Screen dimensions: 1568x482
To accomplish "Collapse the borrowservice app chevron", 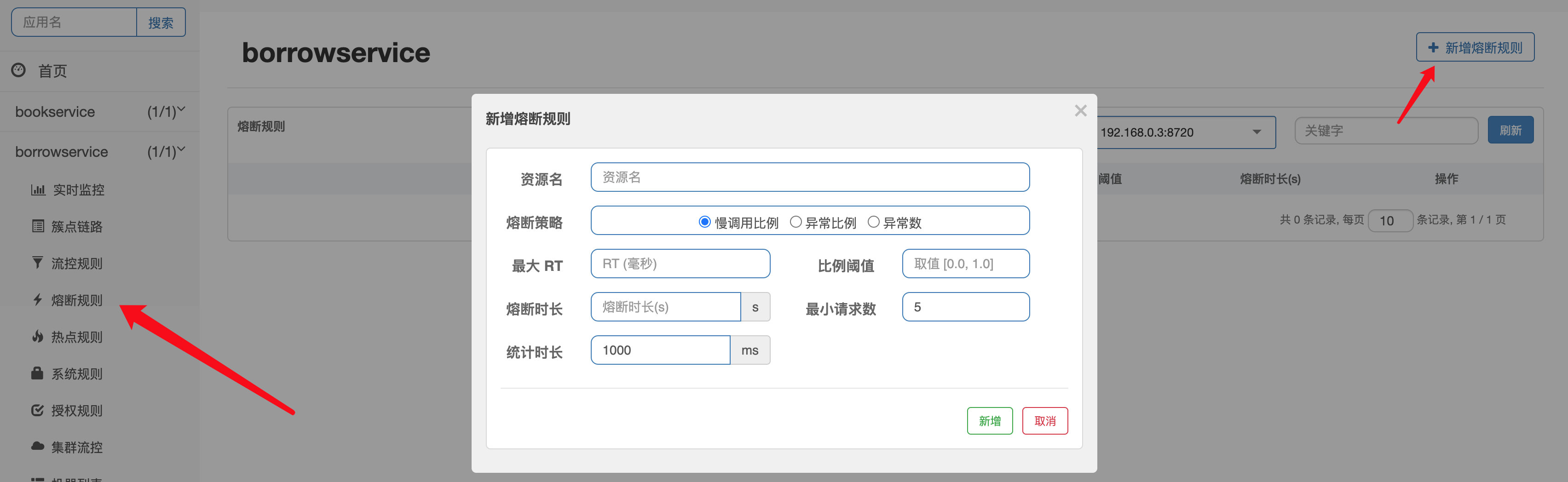I will pyautogui.click(x=181, y=150).
